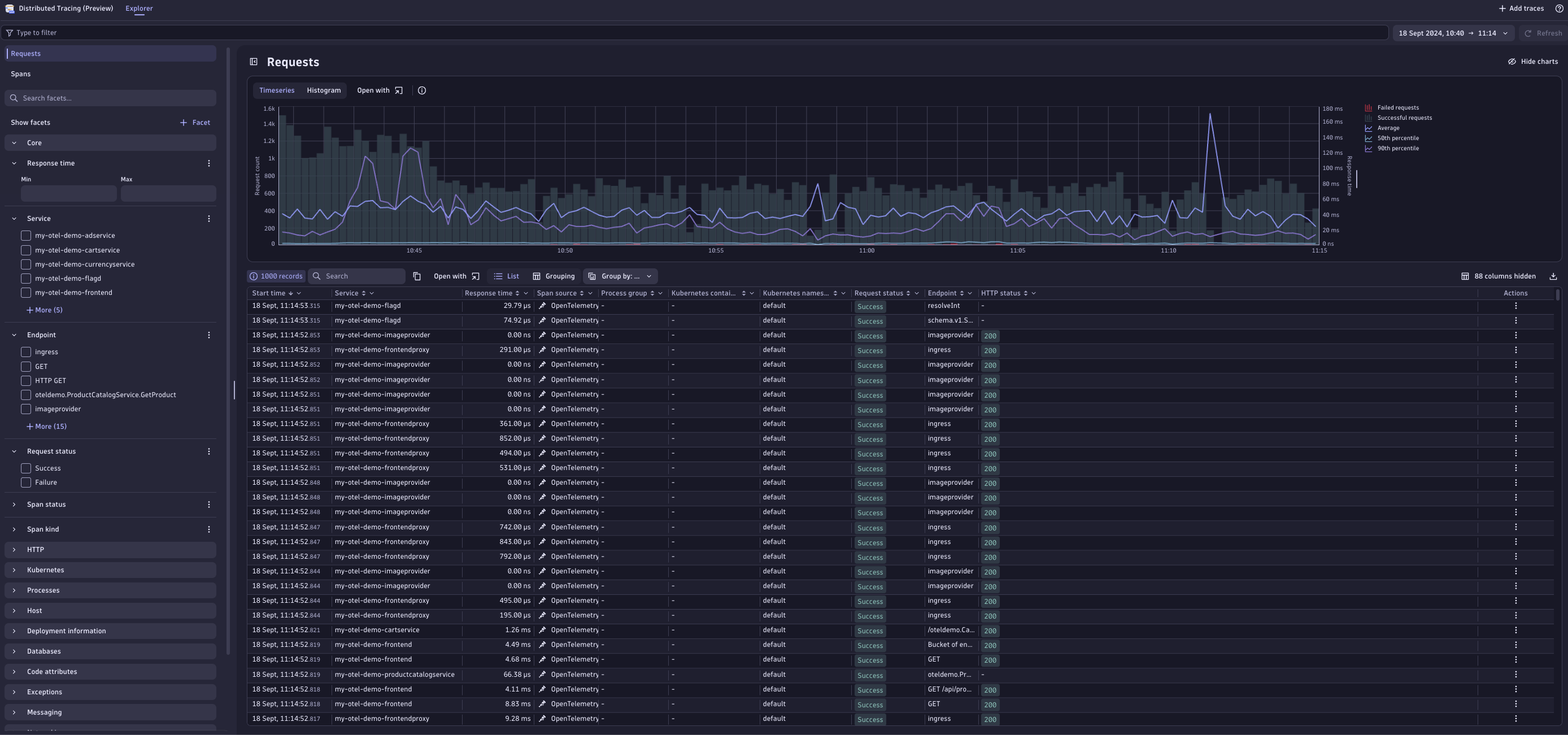Image resolution: width=1568 pixels, height=735 pixels.
Task: Click the Add traces button
Action: [1521, 8]
